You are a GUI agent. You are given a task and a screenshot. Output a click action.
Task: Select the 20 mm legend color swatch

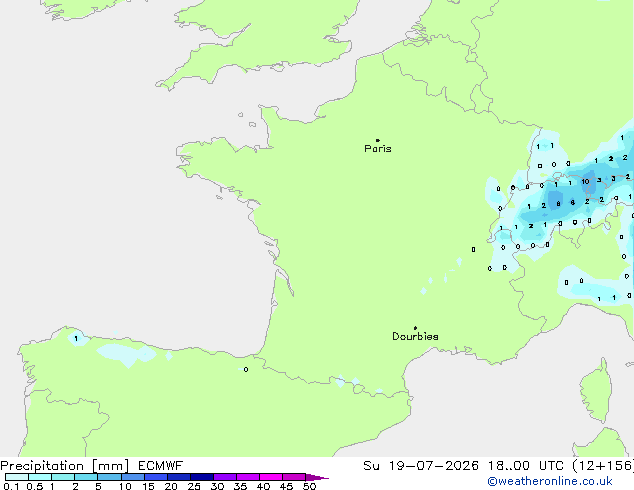point(179,477)
